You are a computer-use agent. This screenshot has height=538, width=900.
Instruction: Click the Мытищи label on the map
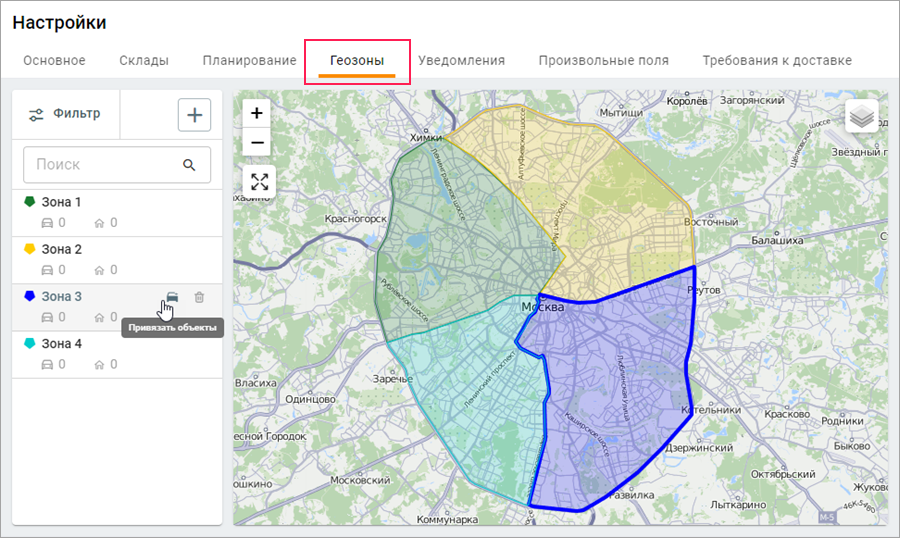621,113
